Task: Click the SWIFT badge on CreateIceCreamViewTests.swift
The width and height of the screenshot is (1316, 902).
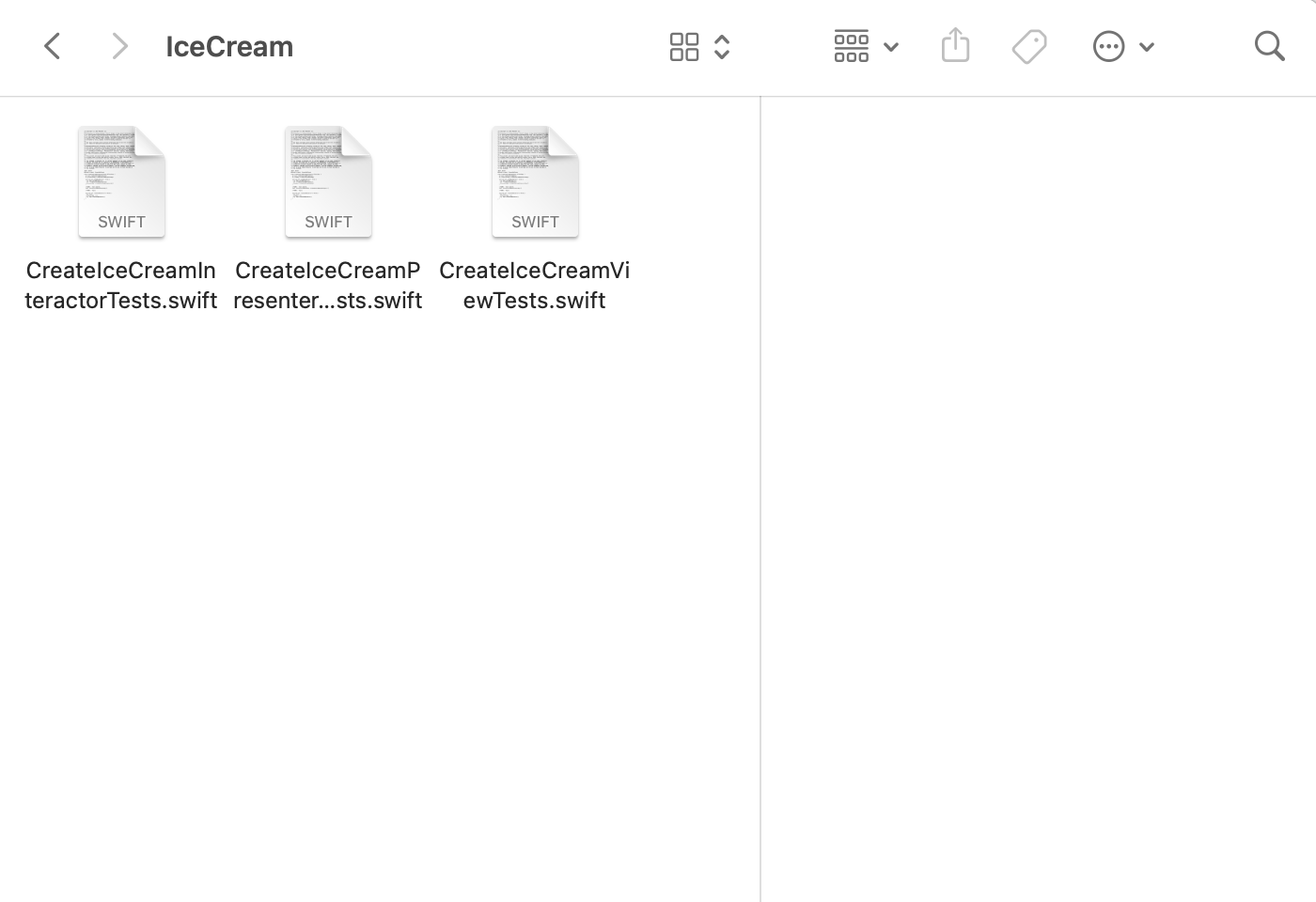Action: [535, 222]
